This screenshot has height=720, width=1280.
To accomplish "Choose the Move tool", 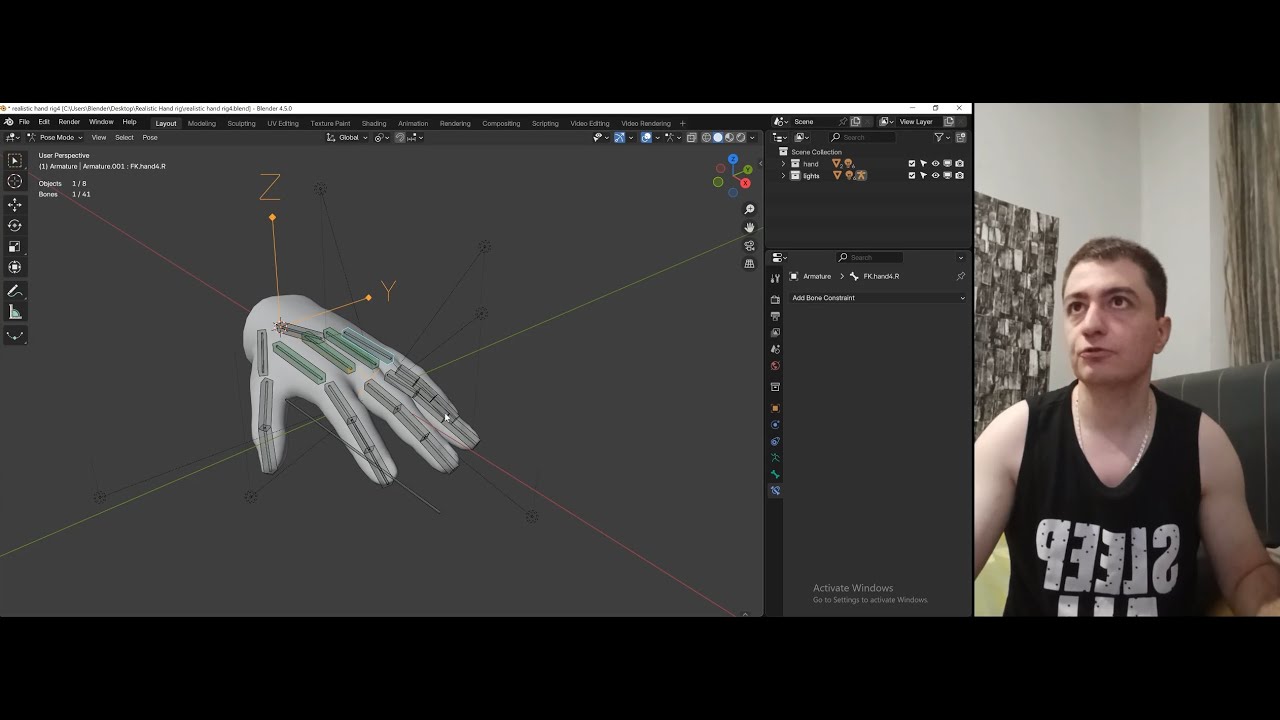I will coord(15,204).
